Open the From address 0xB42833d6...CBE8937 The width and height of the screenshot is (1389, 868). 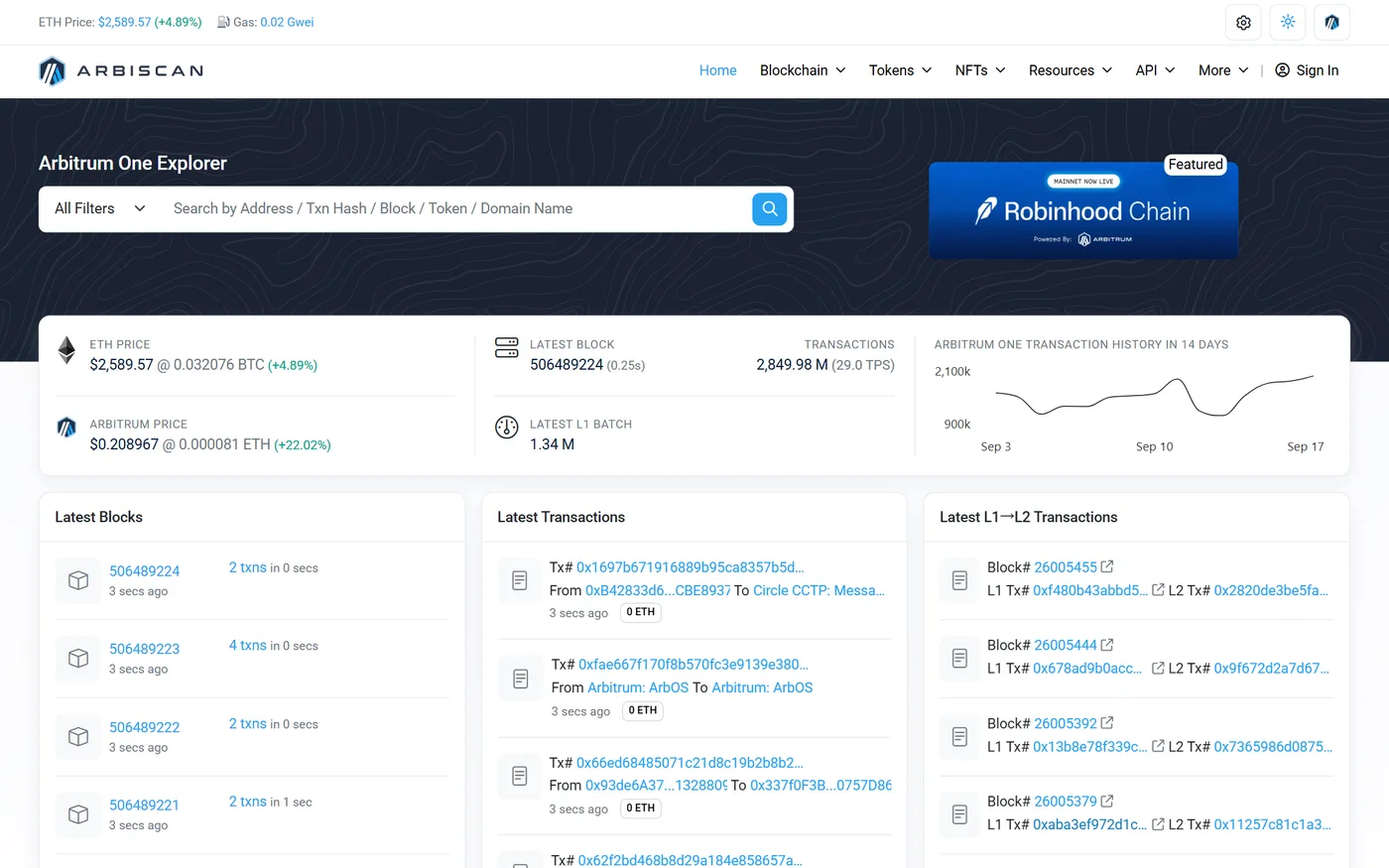658,590
